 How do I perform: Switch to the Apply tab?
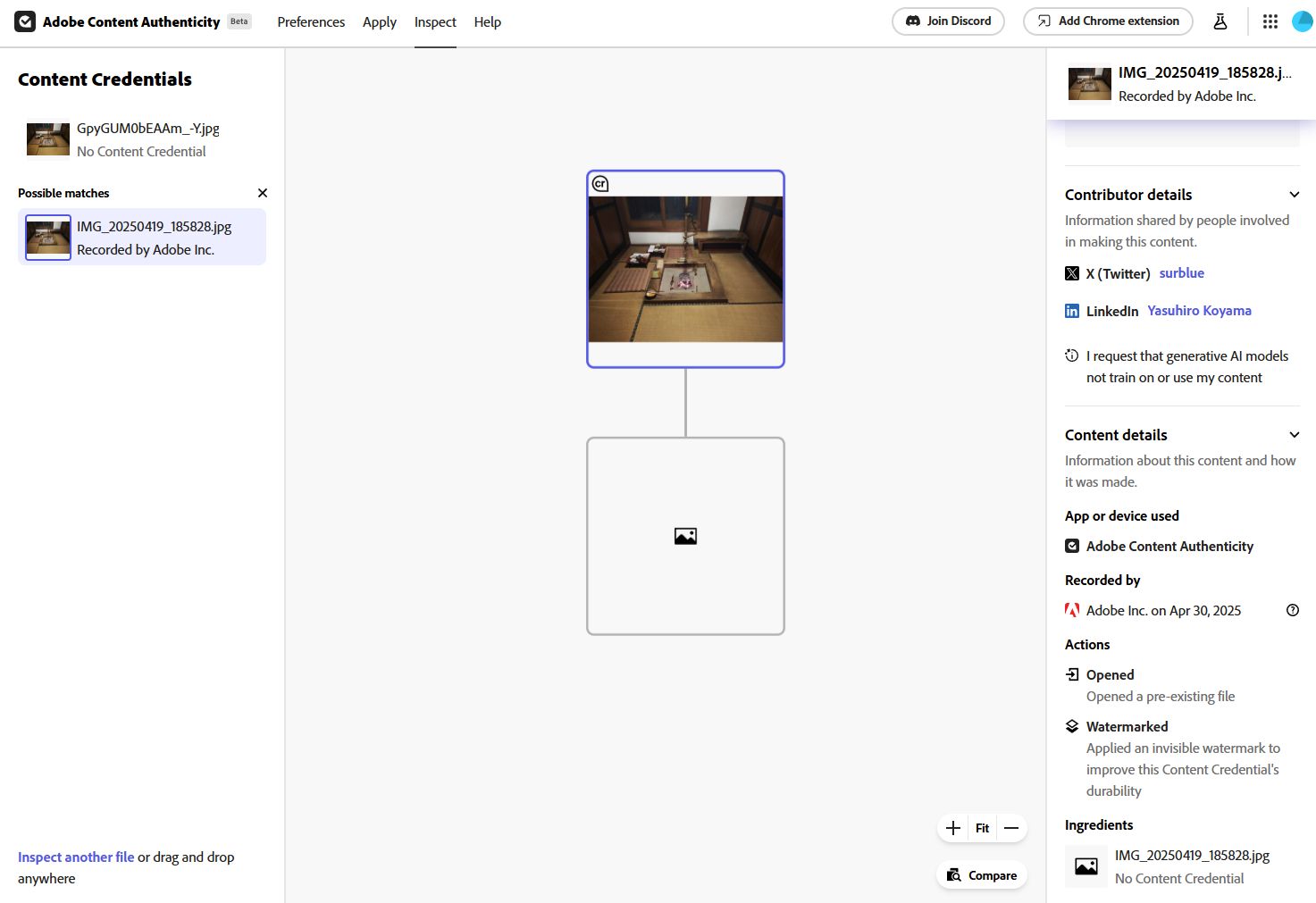(x=379, y=22)
